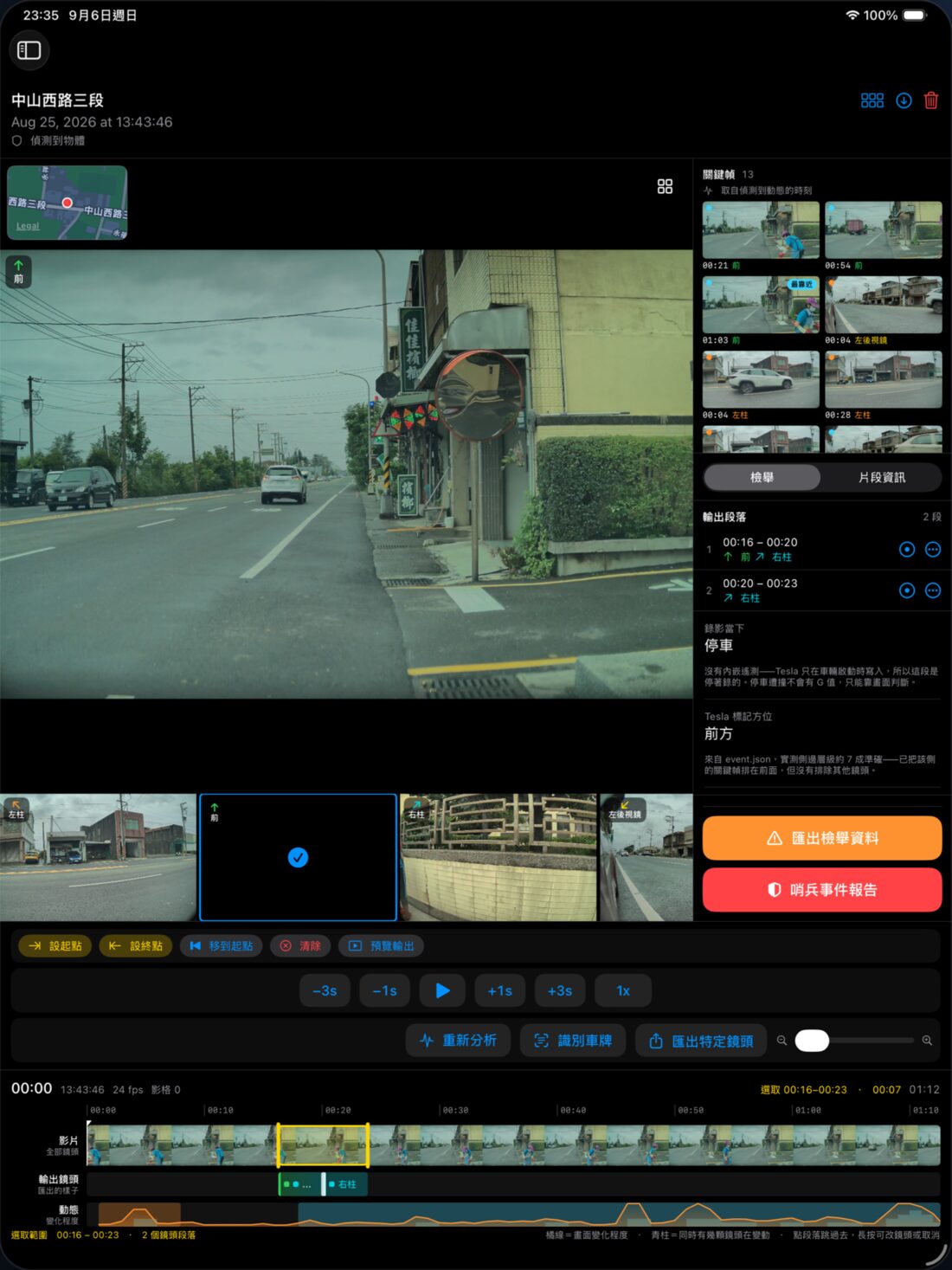Viewport: 952px width, 1270px height.
Task: Change the 1x playback speed
Action: (x=623, y=990)
